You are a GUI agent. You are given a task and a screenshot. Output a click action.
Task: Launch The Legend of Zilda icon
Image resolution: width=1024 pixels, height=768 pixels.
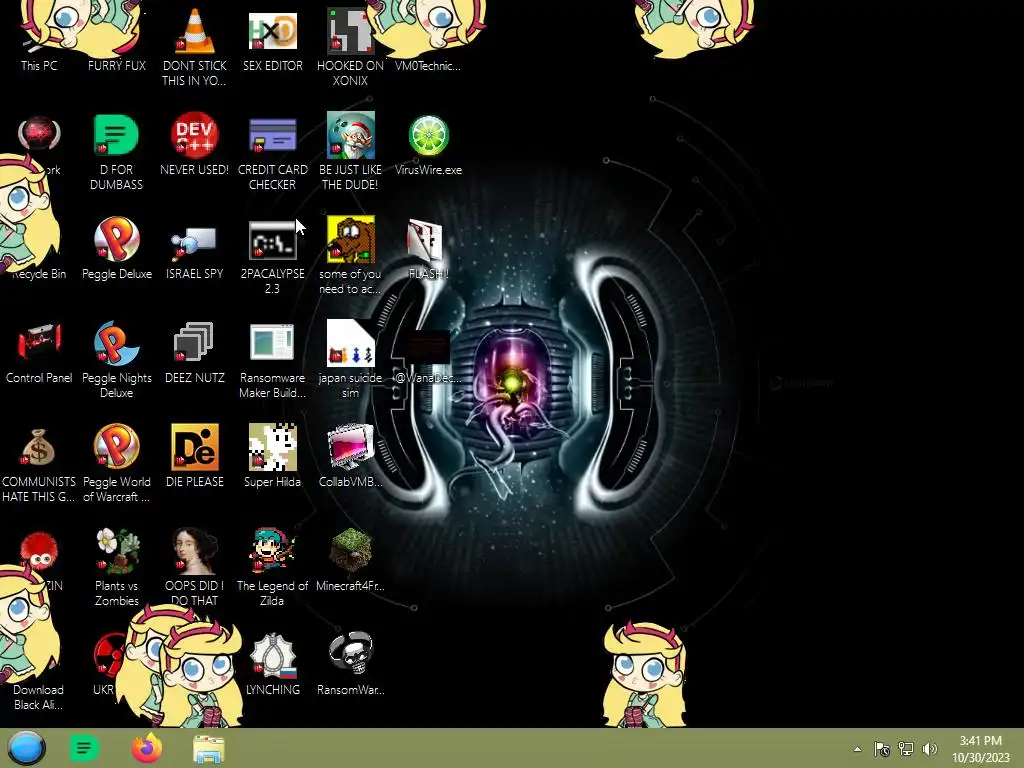tap(272, 551)
